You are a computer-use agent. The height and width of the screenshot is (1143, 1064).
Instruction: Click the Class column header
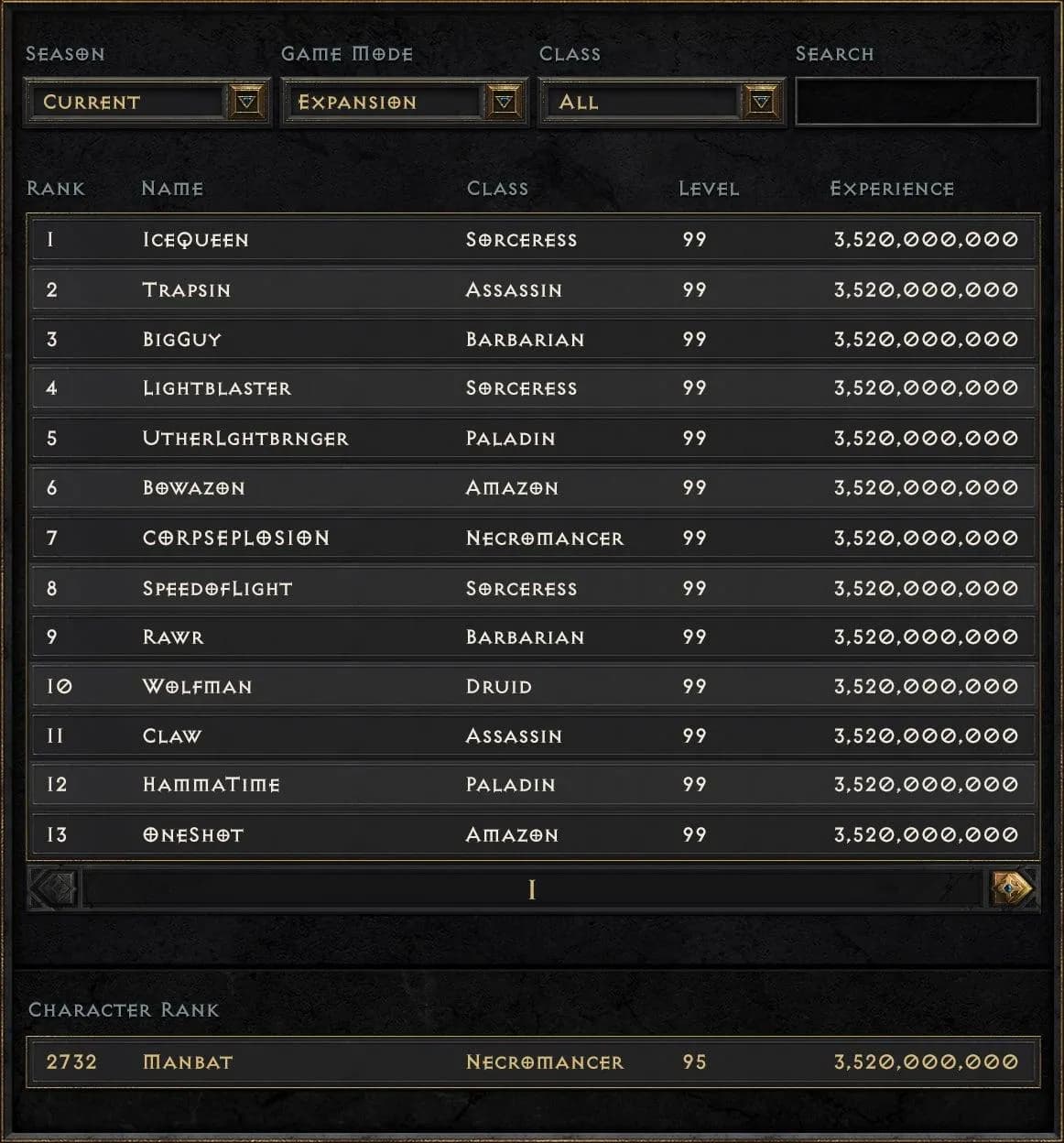[x=498, y=189]
